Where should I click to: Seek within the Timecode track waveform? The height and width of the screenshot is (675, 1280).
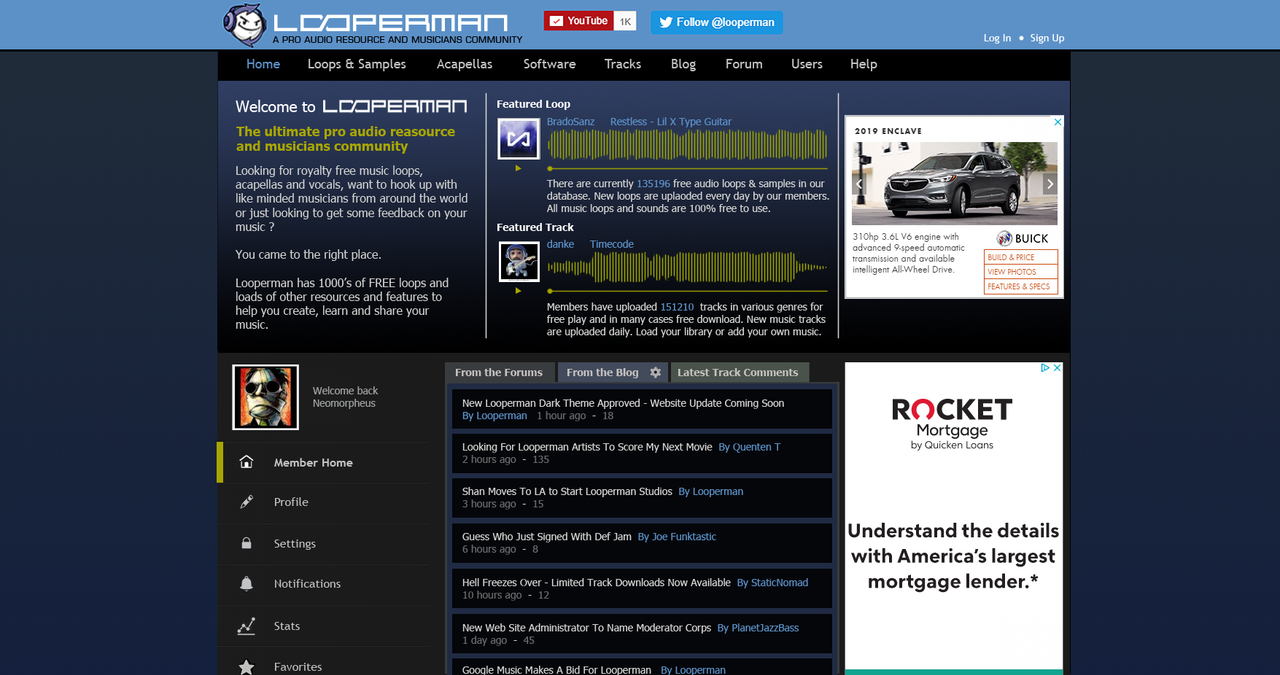point(688,268)
